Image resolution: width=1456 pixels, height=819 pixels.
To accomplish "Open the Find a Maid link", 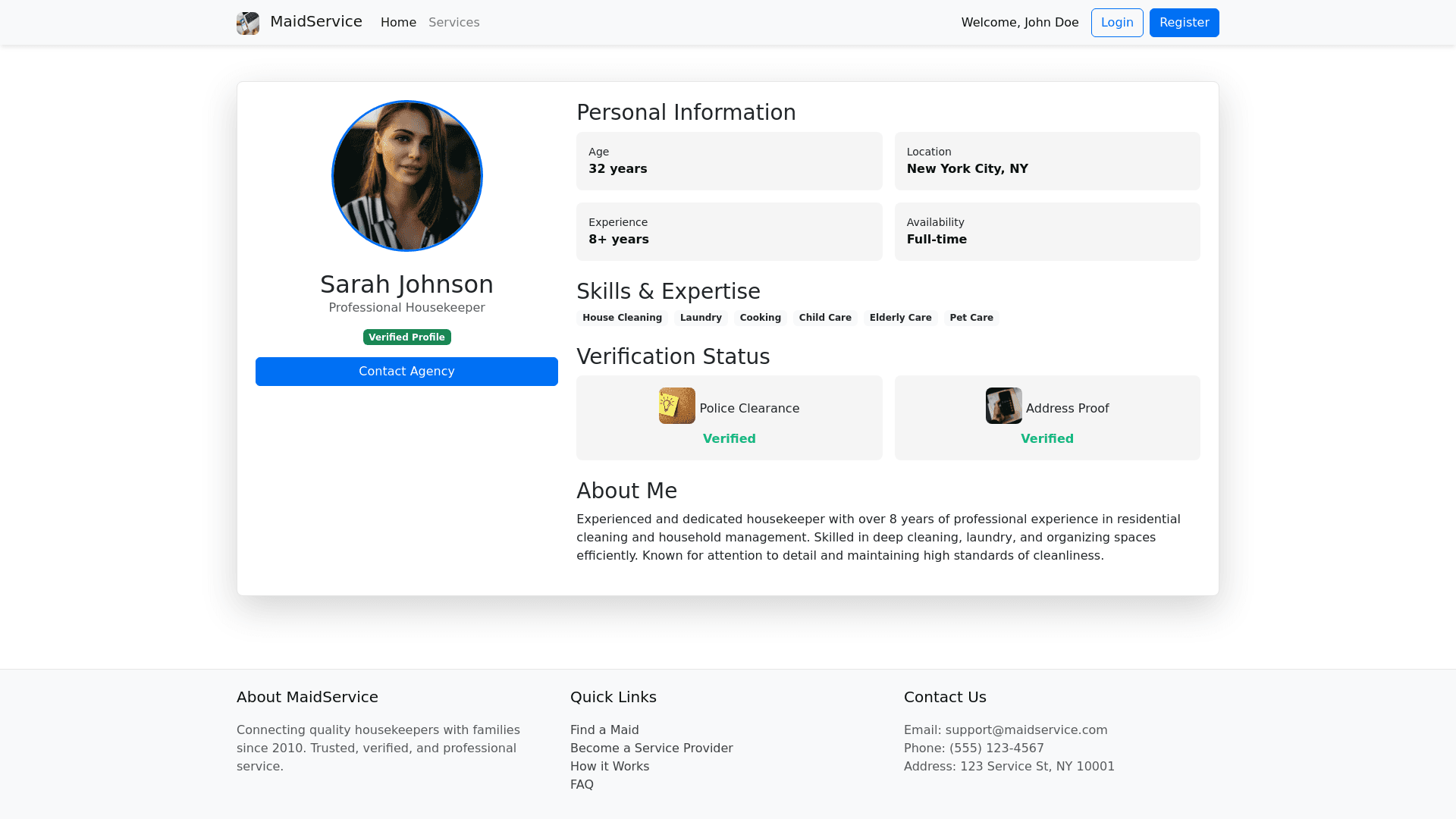I will click(x=604, y=730).
